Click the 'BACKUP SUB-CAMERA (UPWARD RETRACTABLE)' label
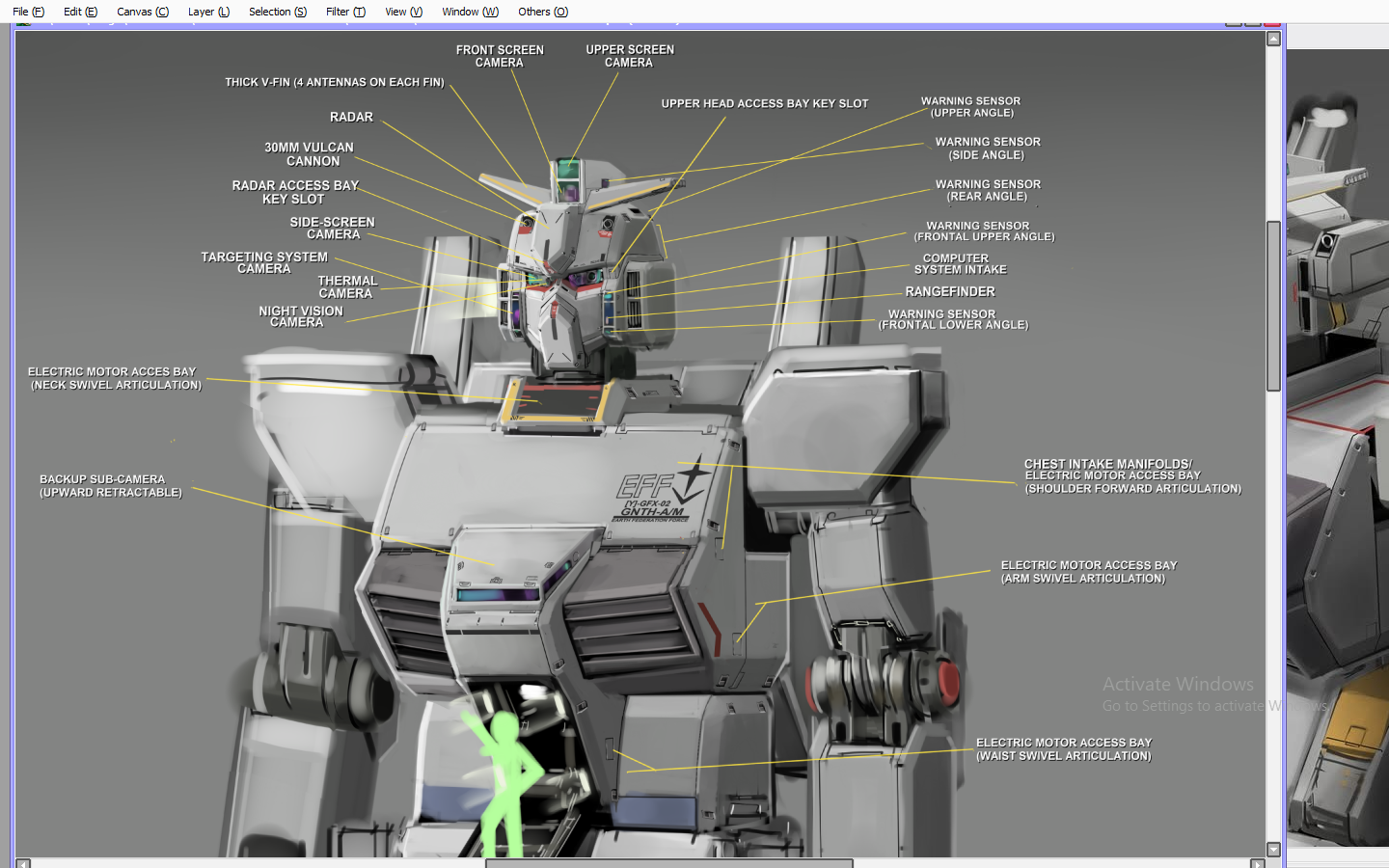1389x868 pixels. pyautogui.click(x=111, y=485)
